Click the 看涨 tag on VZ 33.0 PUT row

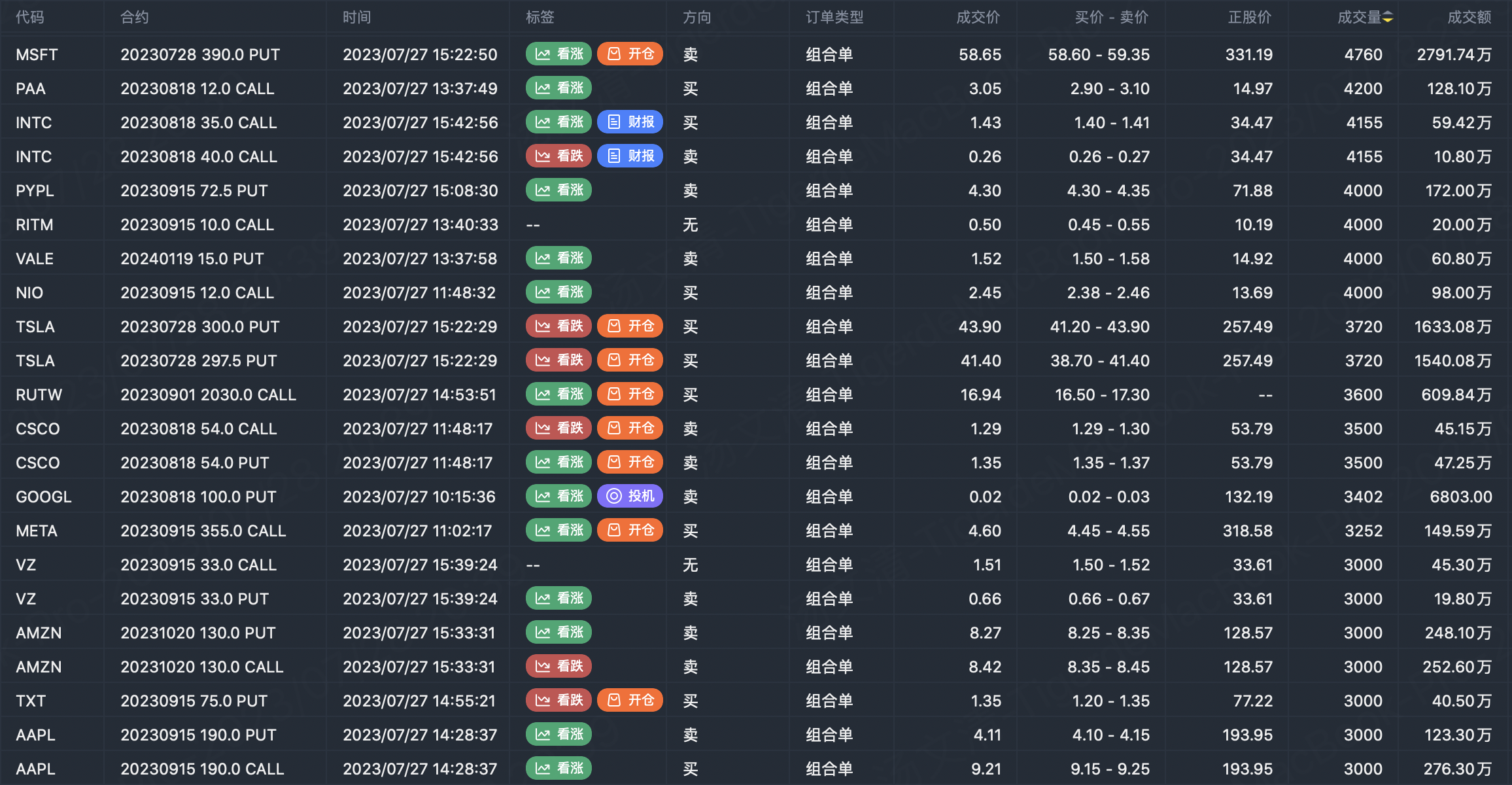[x=558, y=598]
